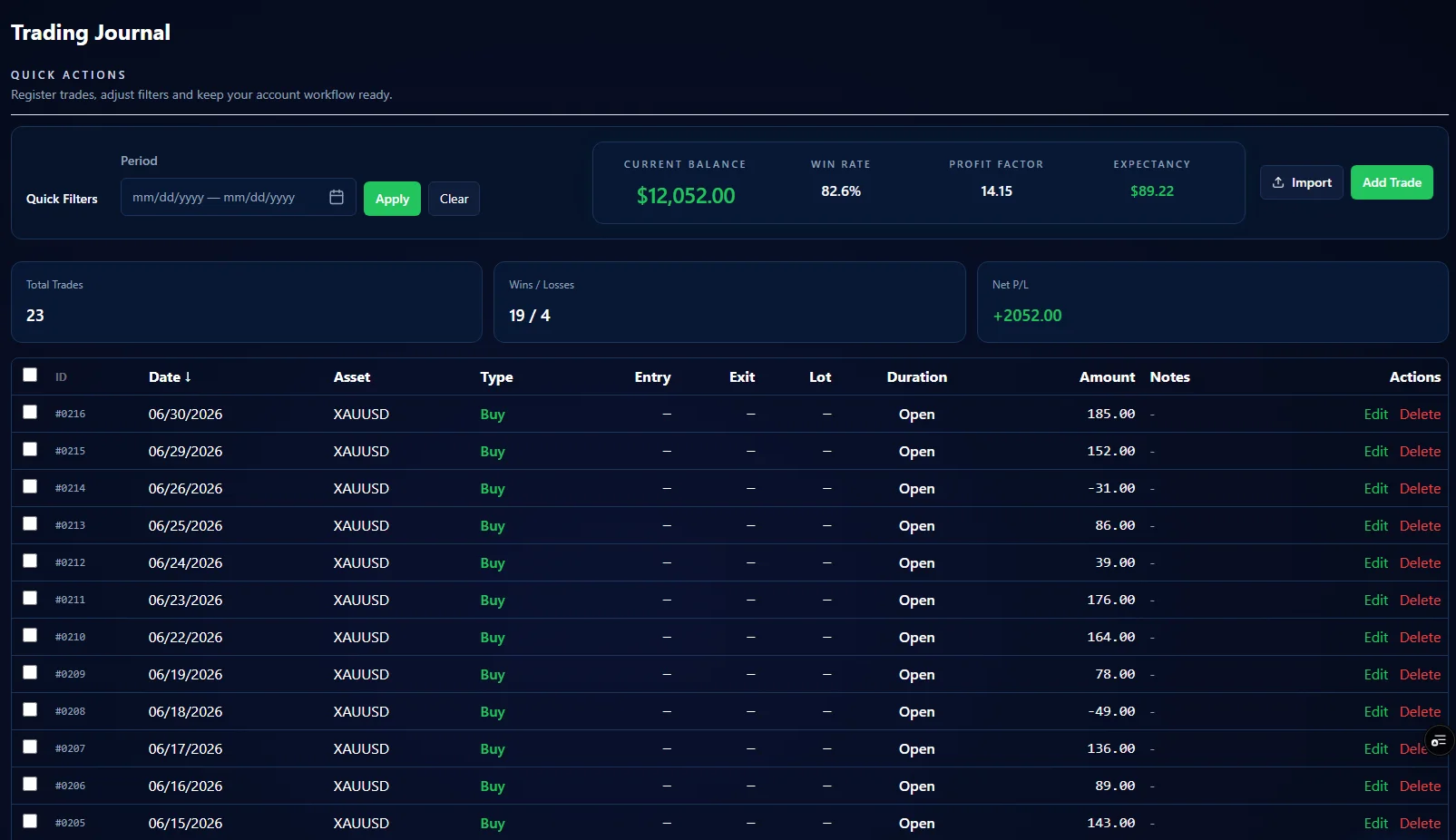The width and height of the screenshot is (1456, 840).
Task: Click the Asset column header
Action: click(352, 376)
